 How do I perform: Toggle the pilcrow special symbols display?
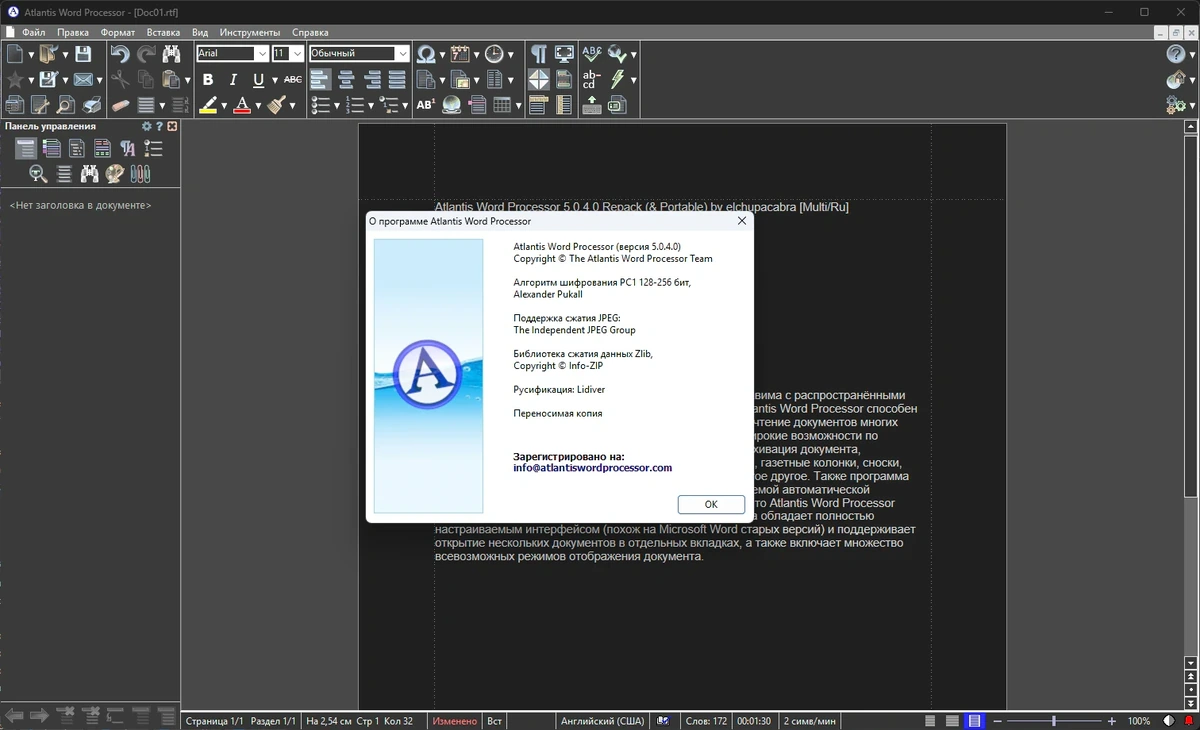(x=539, y=54)
